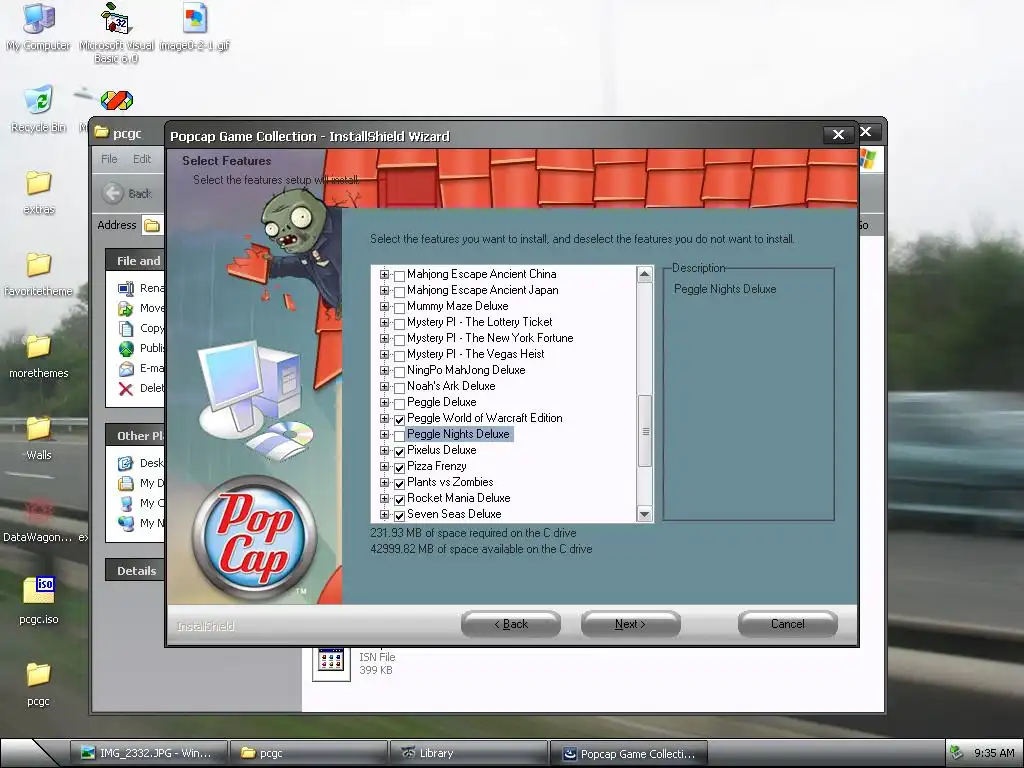
Task: Collapse the Details panel header in pcgc
Action: pos(135,570)
